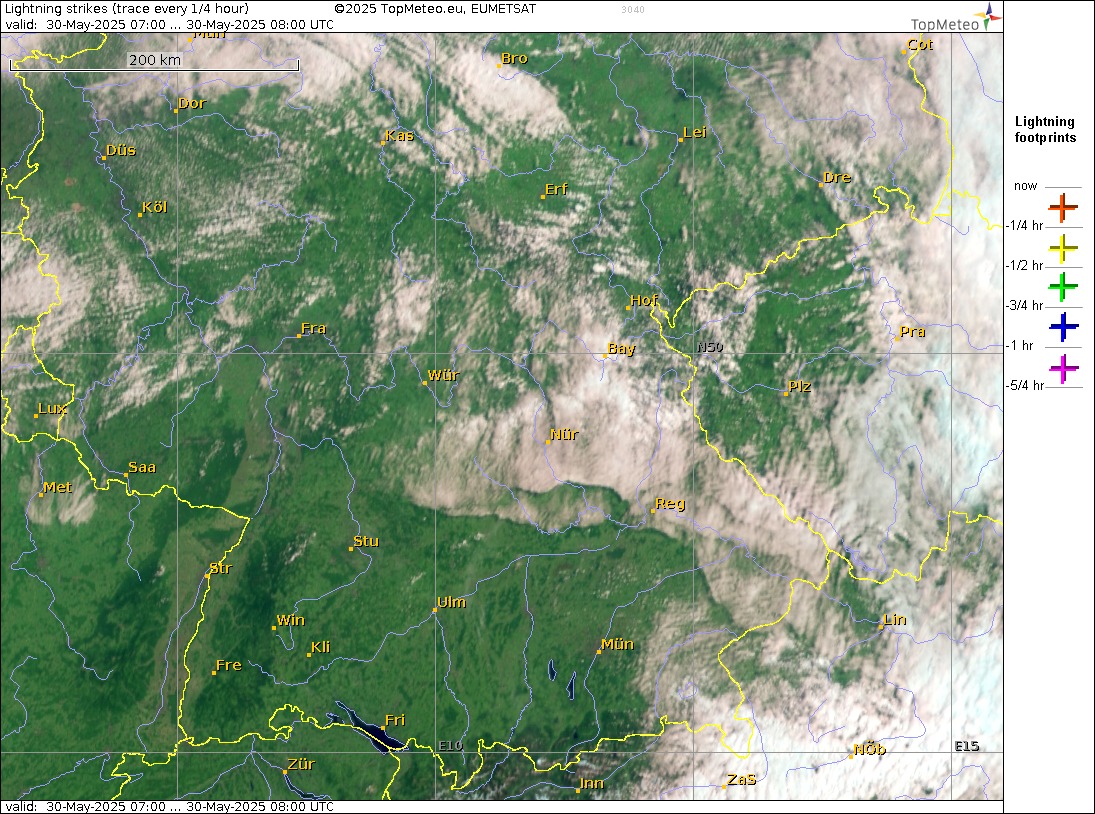Click the Düs city label
This screenshot has height=814, width=1095.
point(121,150)
